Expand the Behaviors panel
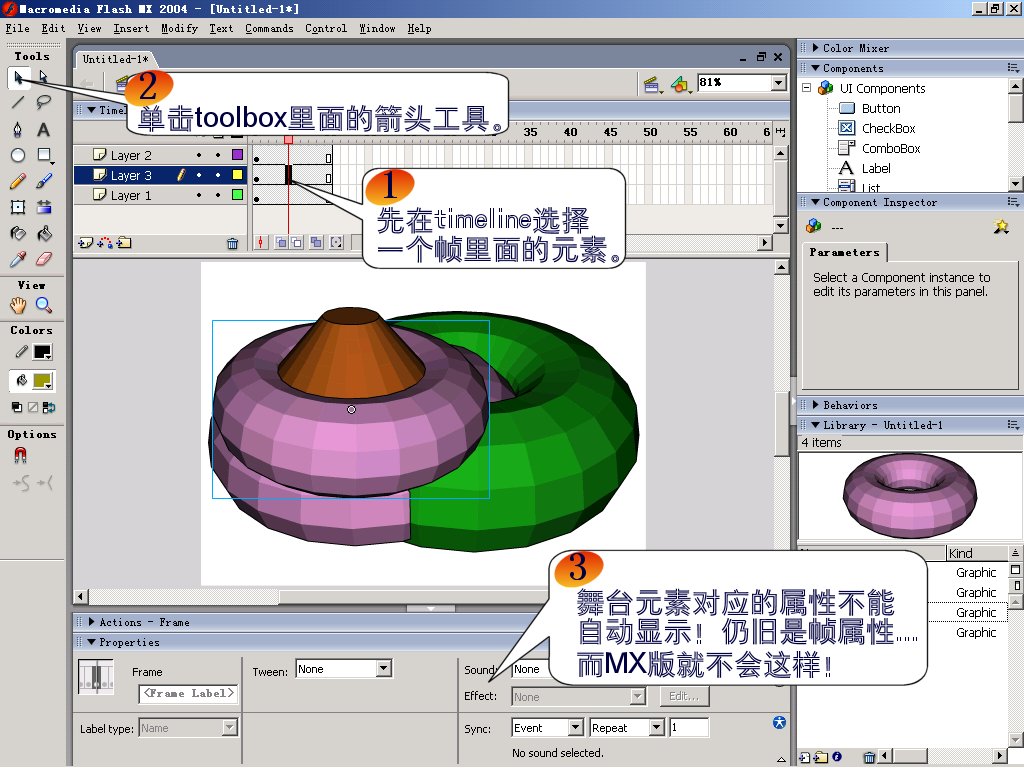 pos(816,405)
